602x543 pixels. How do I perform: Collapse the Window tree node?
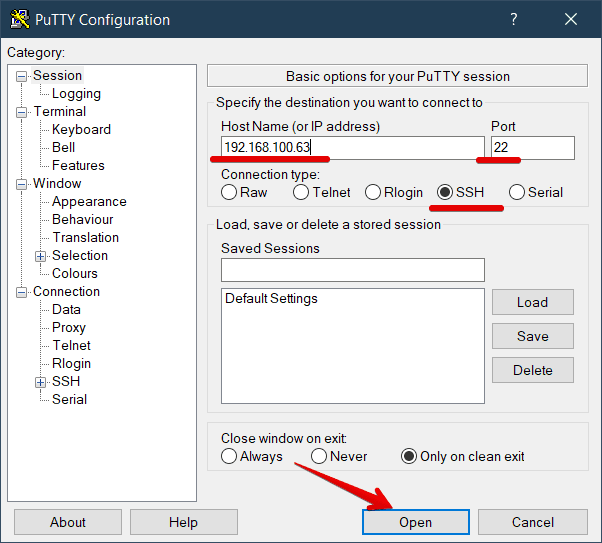pos(22,184)
